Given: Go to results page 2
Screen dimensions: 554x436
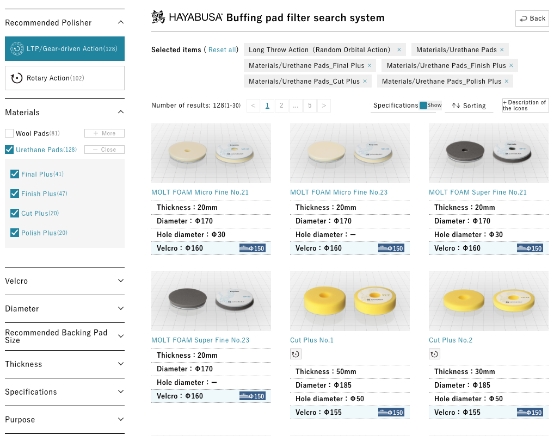Looking at the screenshot, I should click(x=281, y=106).
